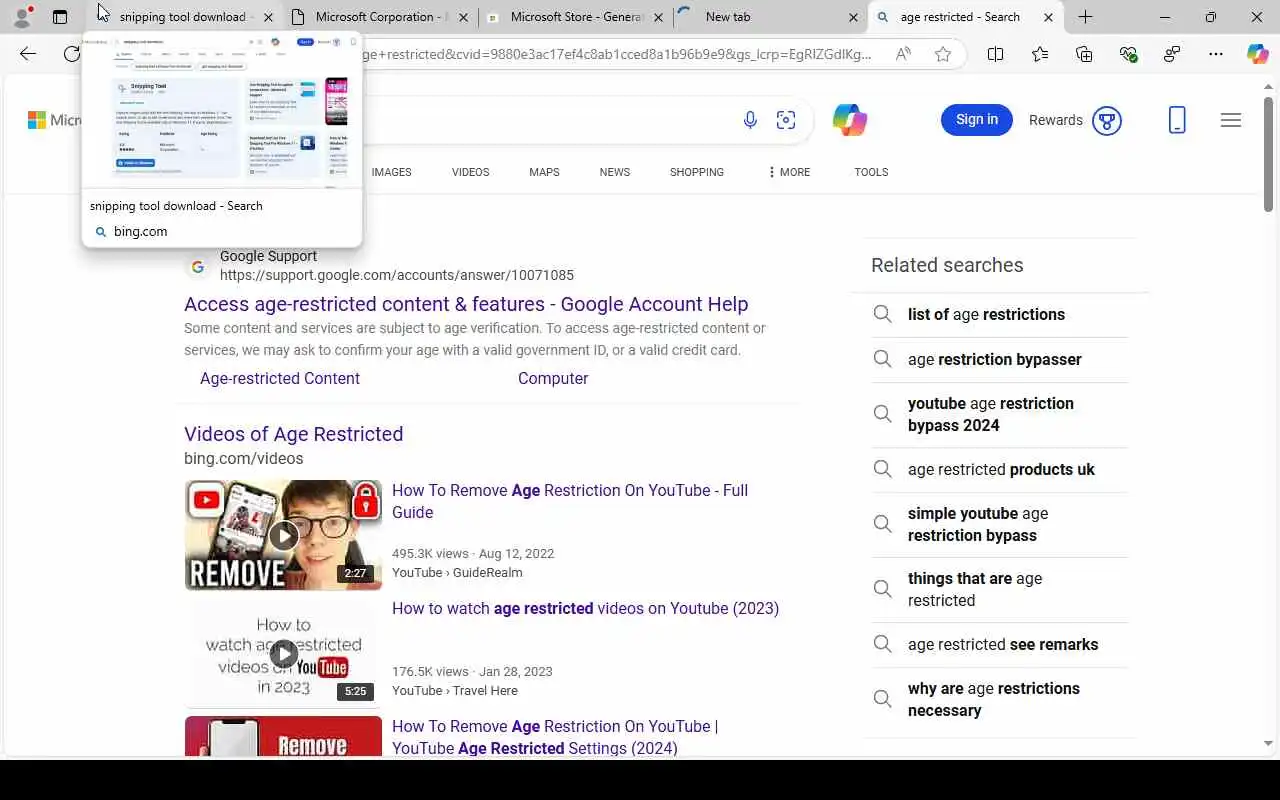The image size is (1280, 800).
Task: Open the Tools search options
Action: click(871, 172)
